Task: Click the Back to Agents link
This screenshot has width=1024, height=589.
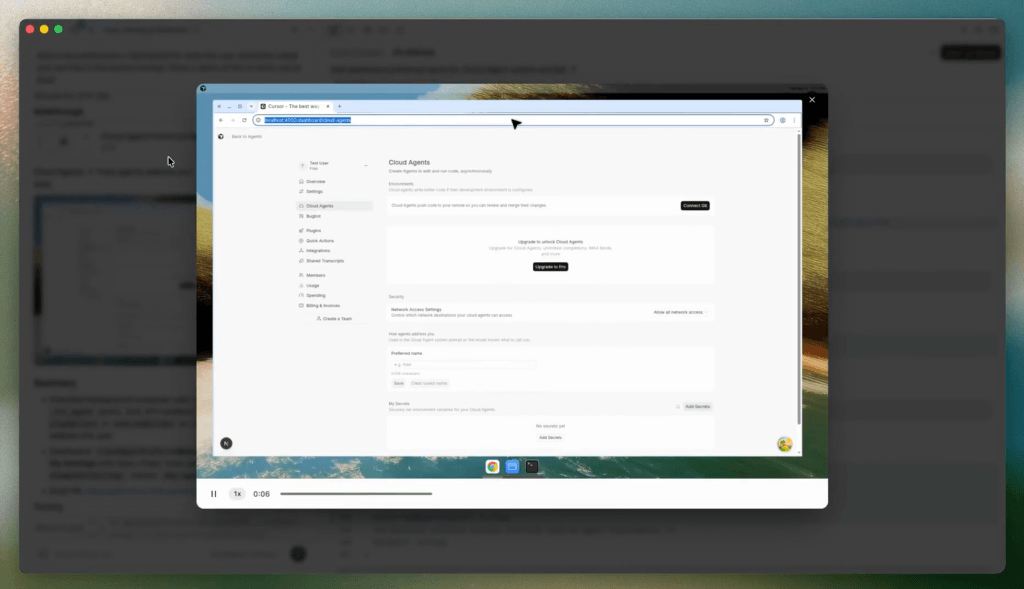Action: [245, 136]
